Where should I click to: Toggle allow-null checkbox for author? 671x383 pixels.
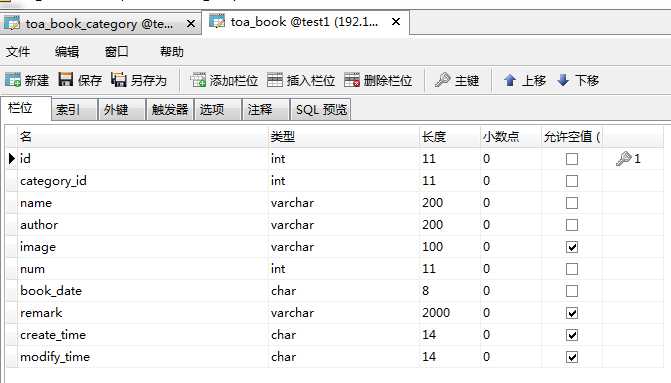coord(572,225)
